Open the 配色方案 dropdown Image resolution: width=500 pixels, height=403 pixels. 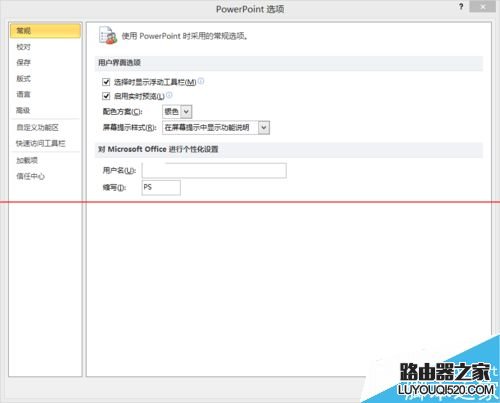tap(177, 112)
